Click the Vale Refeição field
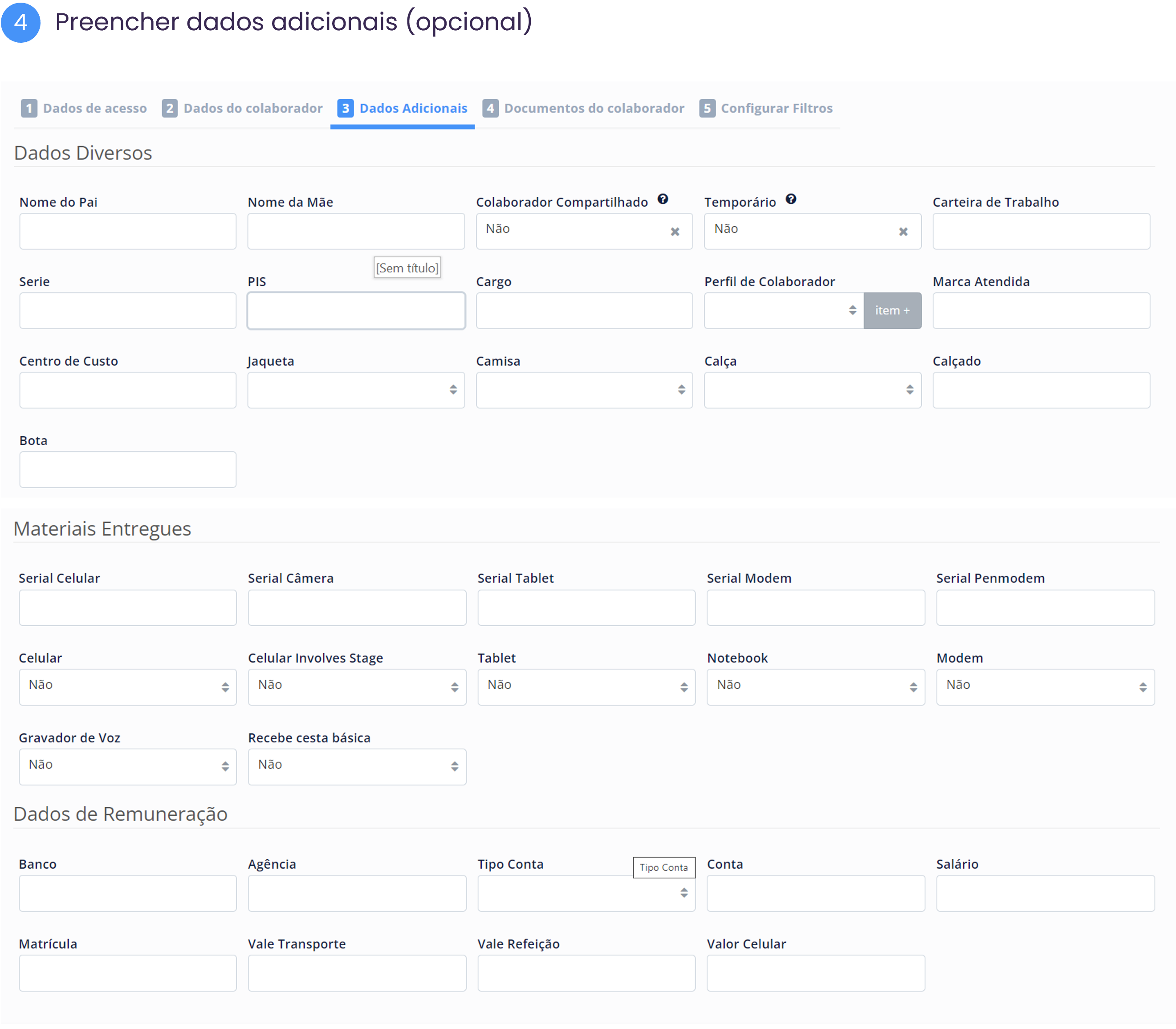1176x1029 pixels. pyautogui.click(x=586, y=973)
